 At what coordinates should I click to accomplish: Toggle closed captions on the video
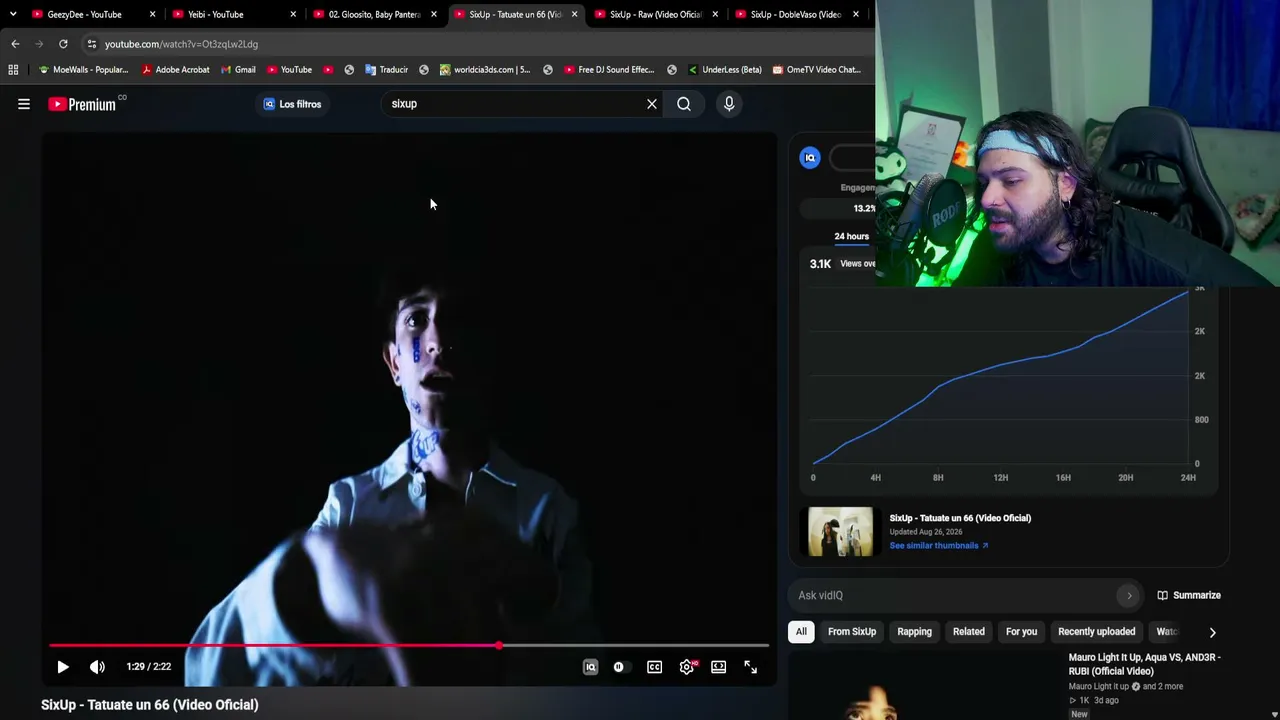point(654,667)
